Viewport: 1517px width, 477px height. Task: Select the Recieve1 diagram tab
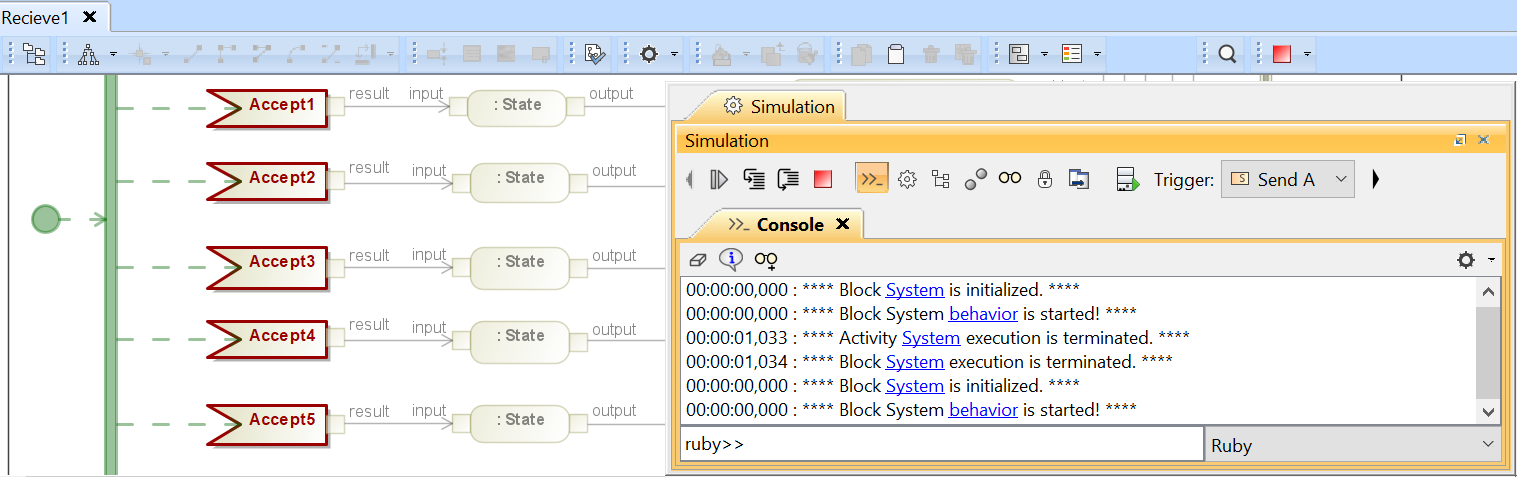(x=36, y=17)
